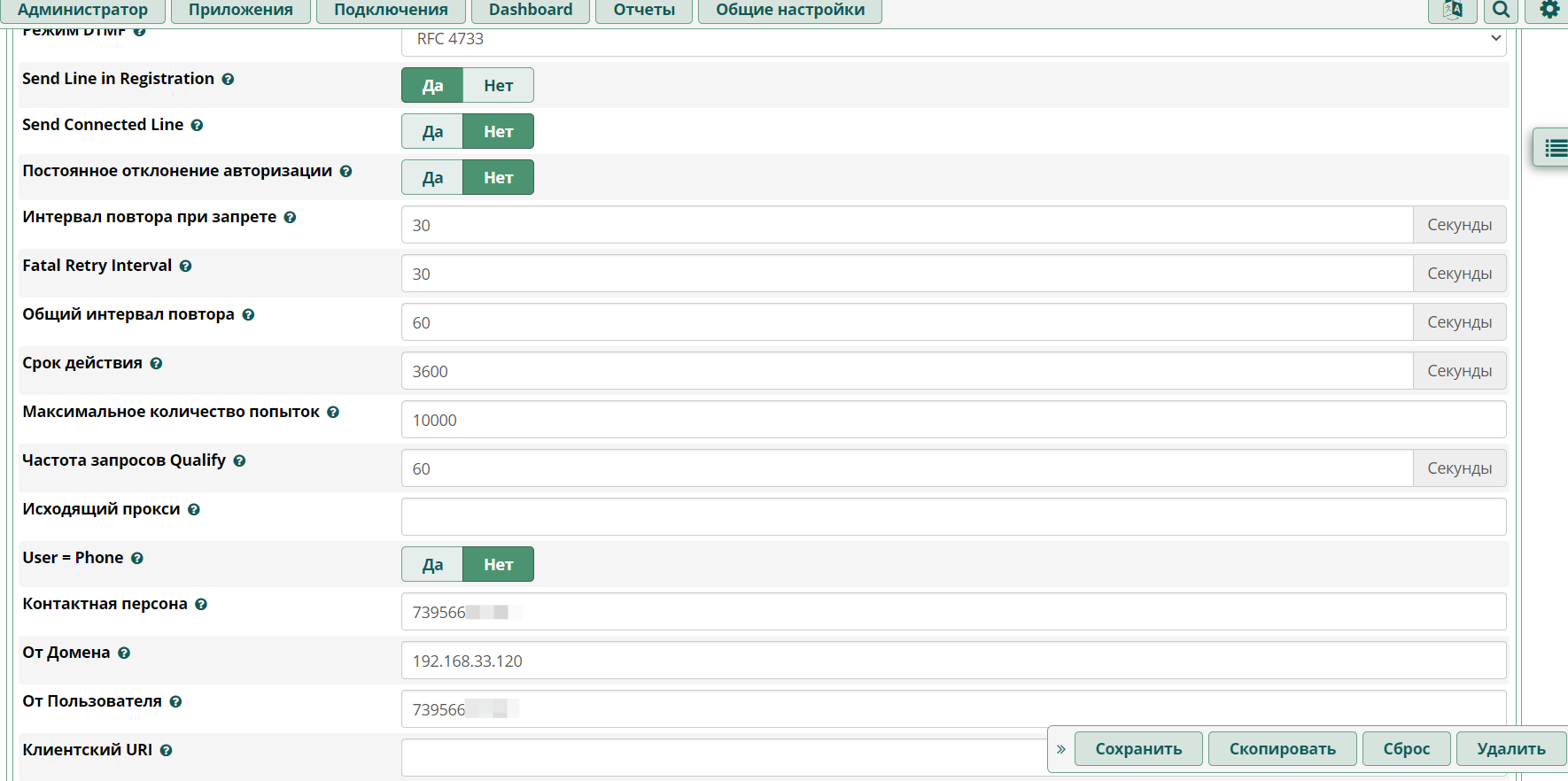Image resolution: width=1568 pixels, height=781 pixels.
Task: Click help icon next to Send Connected Line
Action: tap(197, 126)
